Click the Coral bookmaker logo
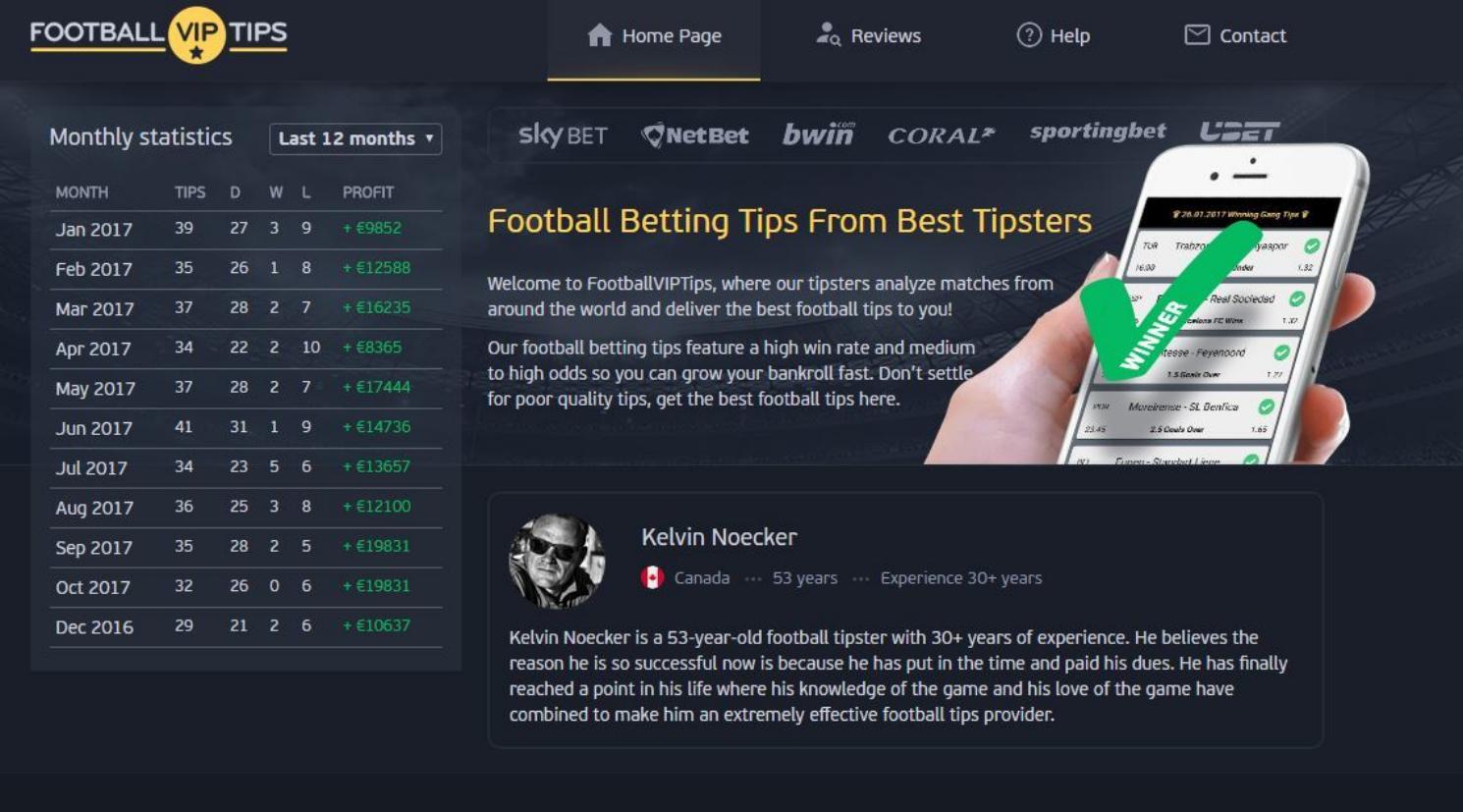The width and height of the screenshot is (1463, 812). 941,135
